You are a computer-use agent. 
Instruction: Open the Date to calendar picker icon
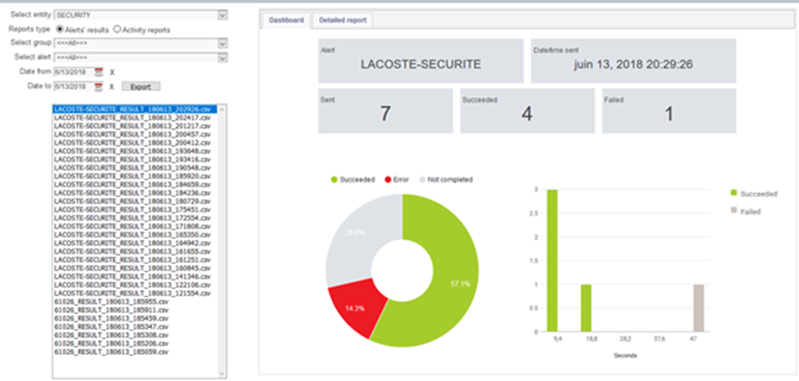point(98,87)
